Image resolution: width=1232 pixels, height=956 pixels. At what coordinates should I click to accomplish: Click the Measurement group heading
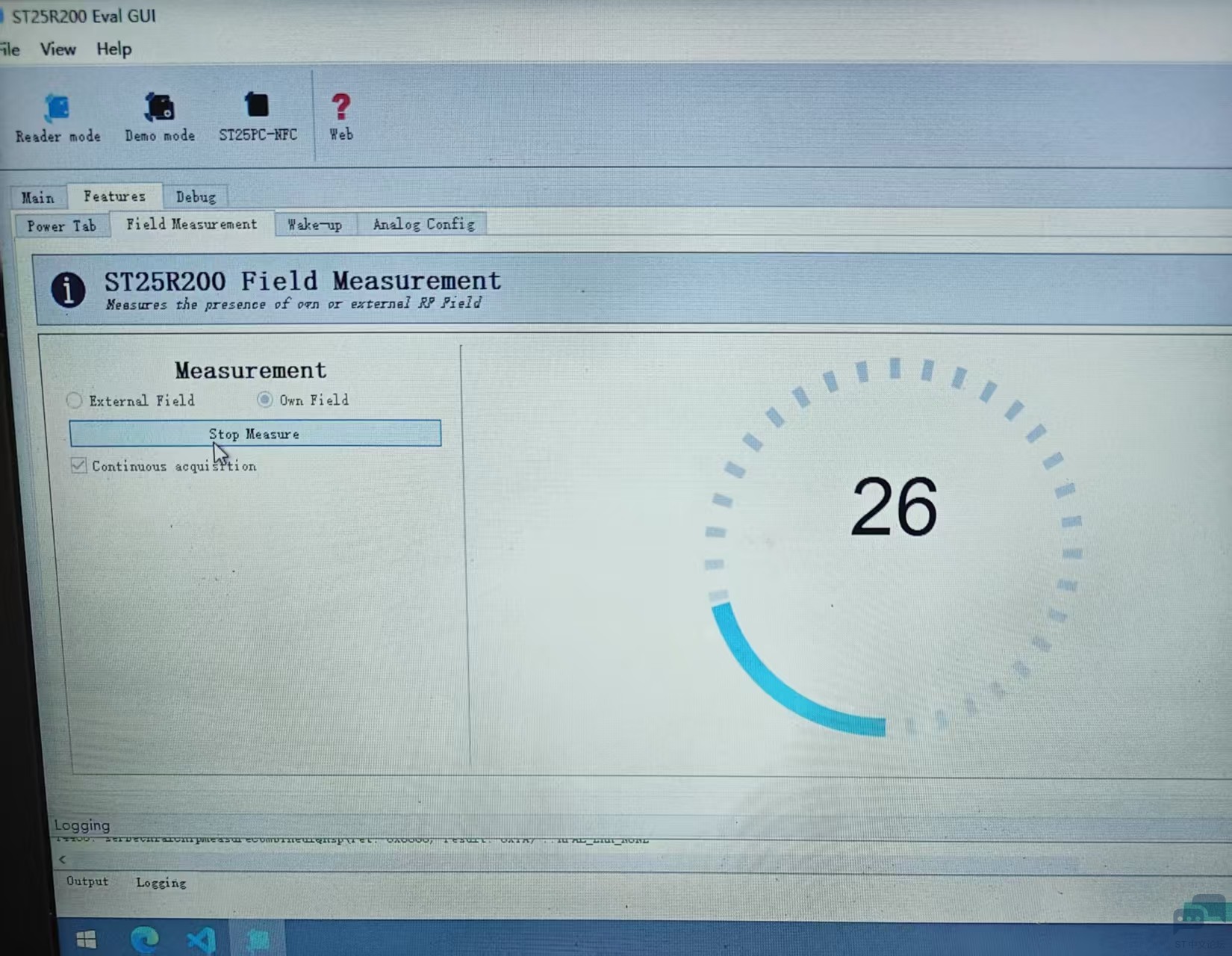click(251, 370)
